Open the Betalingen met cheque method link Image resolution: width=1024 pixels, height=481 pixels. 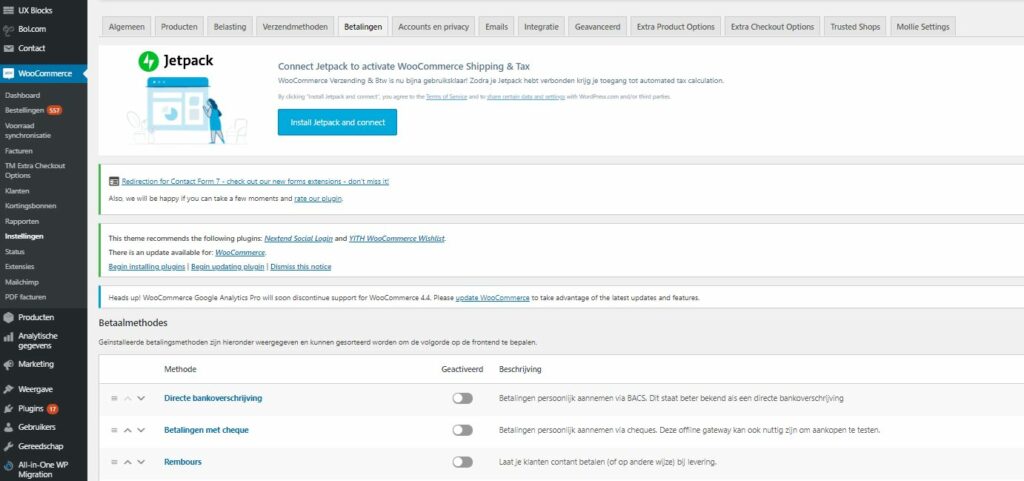(x=206, y=430)
